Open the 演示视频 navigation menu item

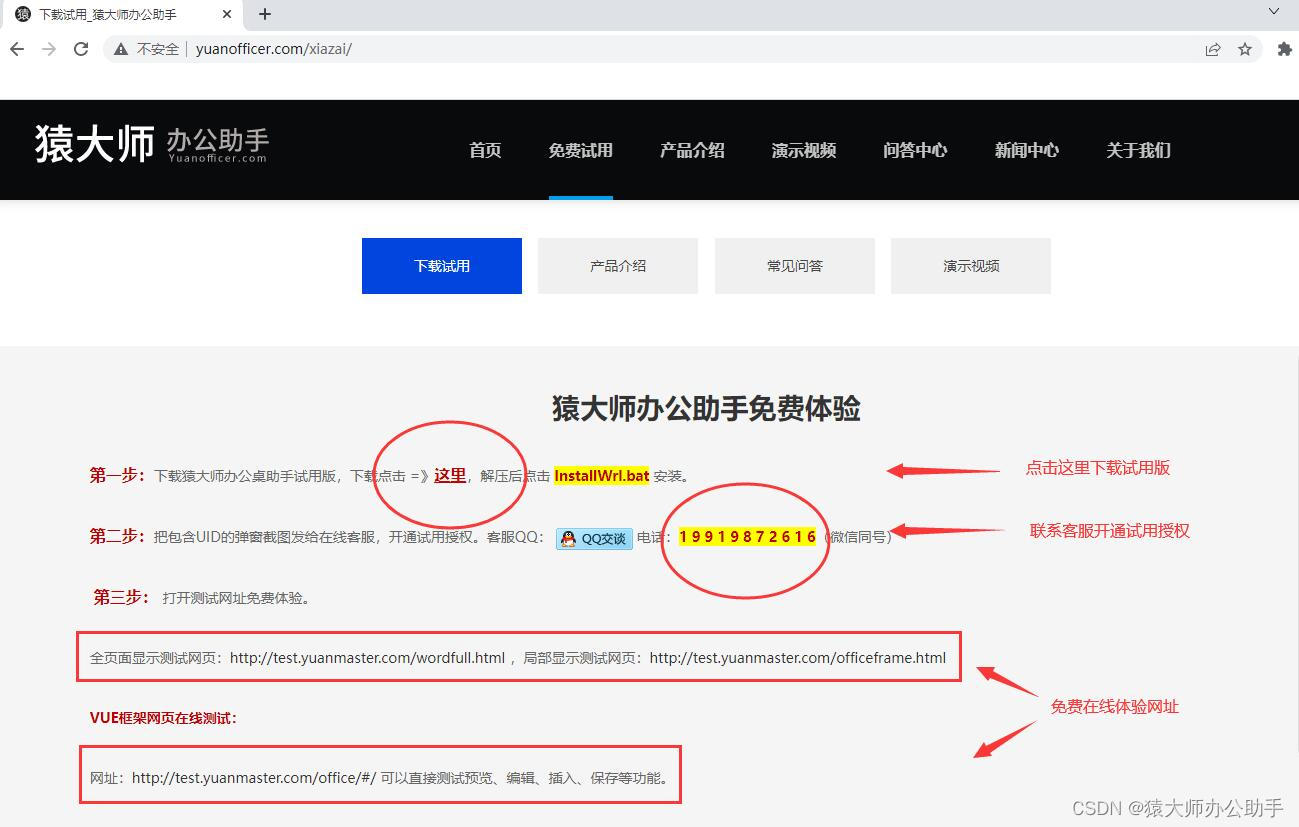(804, 150)
